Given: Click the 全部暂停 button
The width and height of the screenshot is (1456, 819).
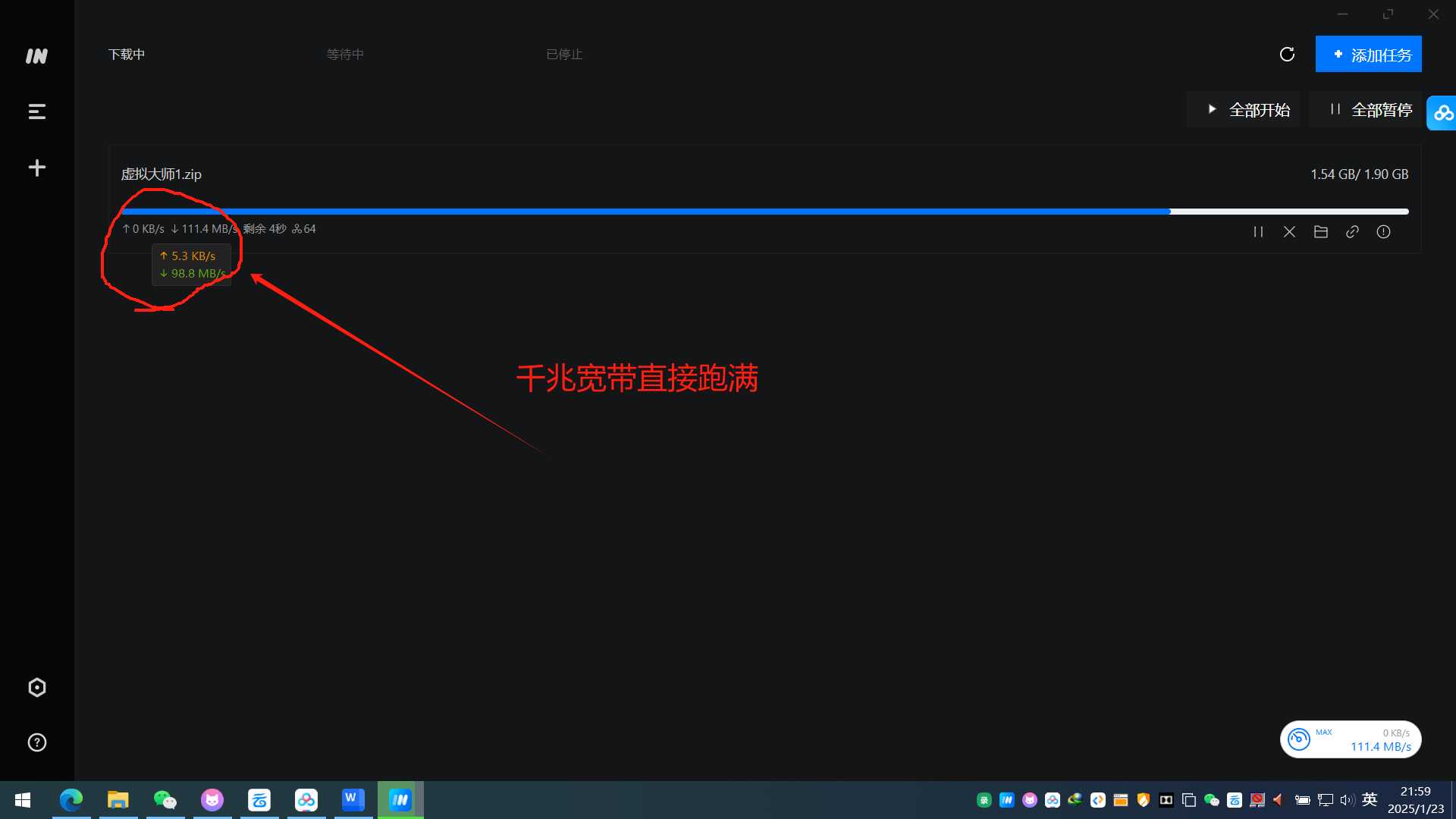Looking at the screenshot, I should point(1366,110).
